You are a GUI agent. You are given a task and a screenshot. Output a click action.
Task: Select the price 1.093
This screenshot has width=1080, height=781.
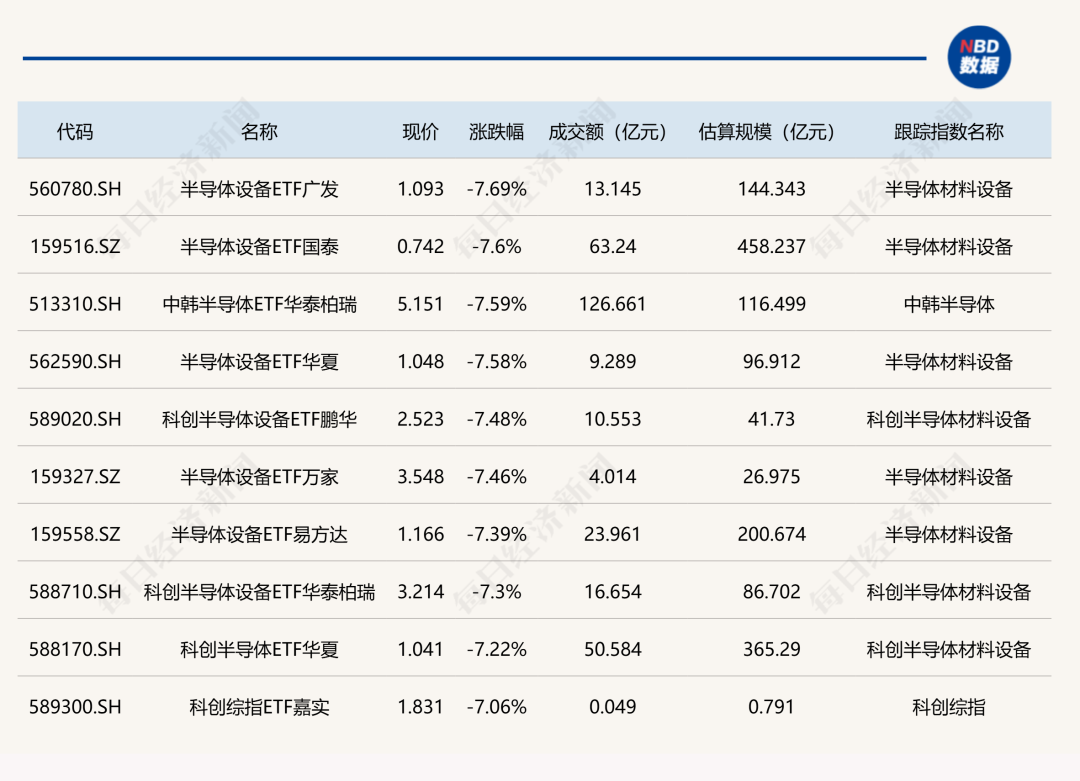click(420, 189)
